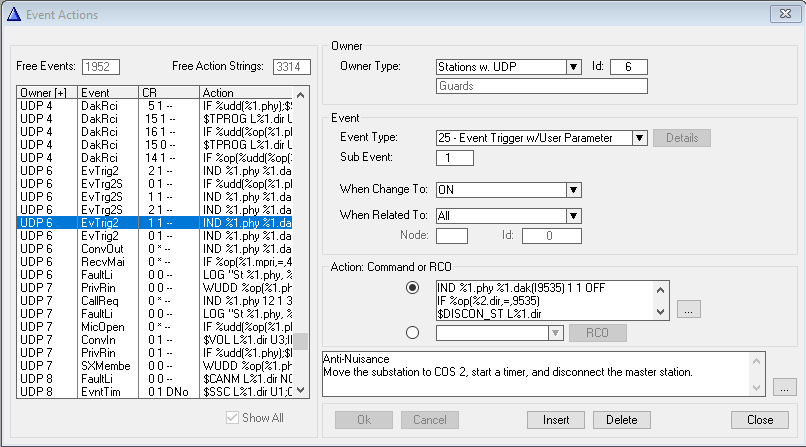Click the Event Actions title bar icon
This screenshot has width=806, height=447.
click(x=14, y=14)
